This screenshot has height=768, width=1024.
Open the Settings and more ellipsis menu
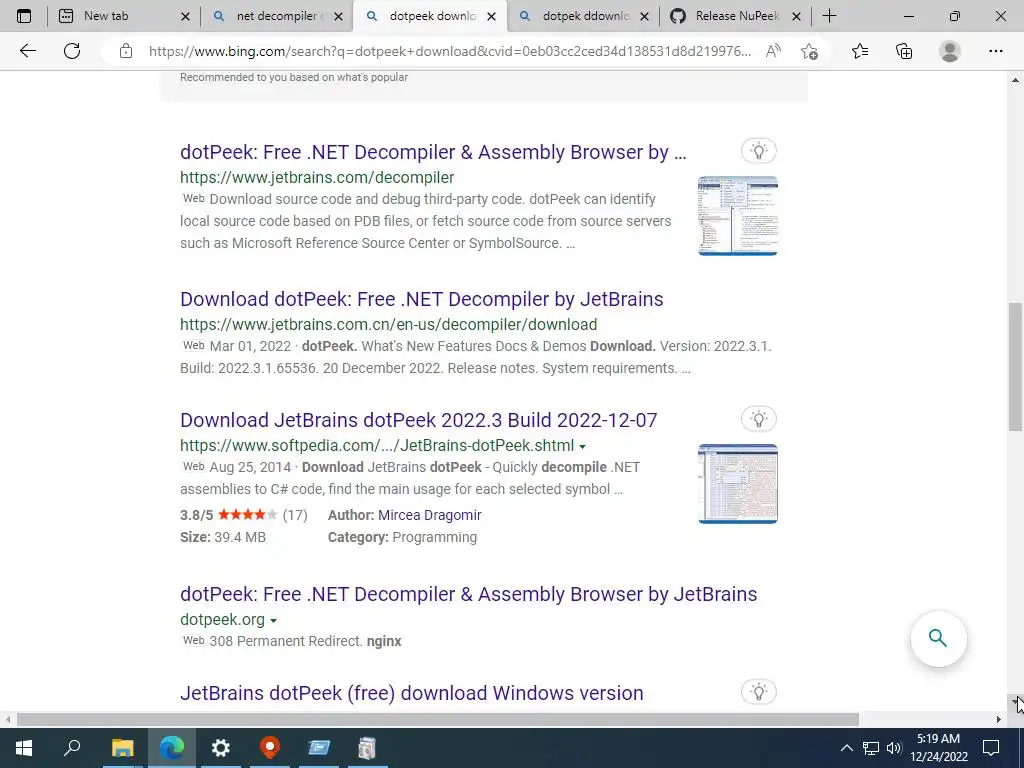[x=995, y=51]
